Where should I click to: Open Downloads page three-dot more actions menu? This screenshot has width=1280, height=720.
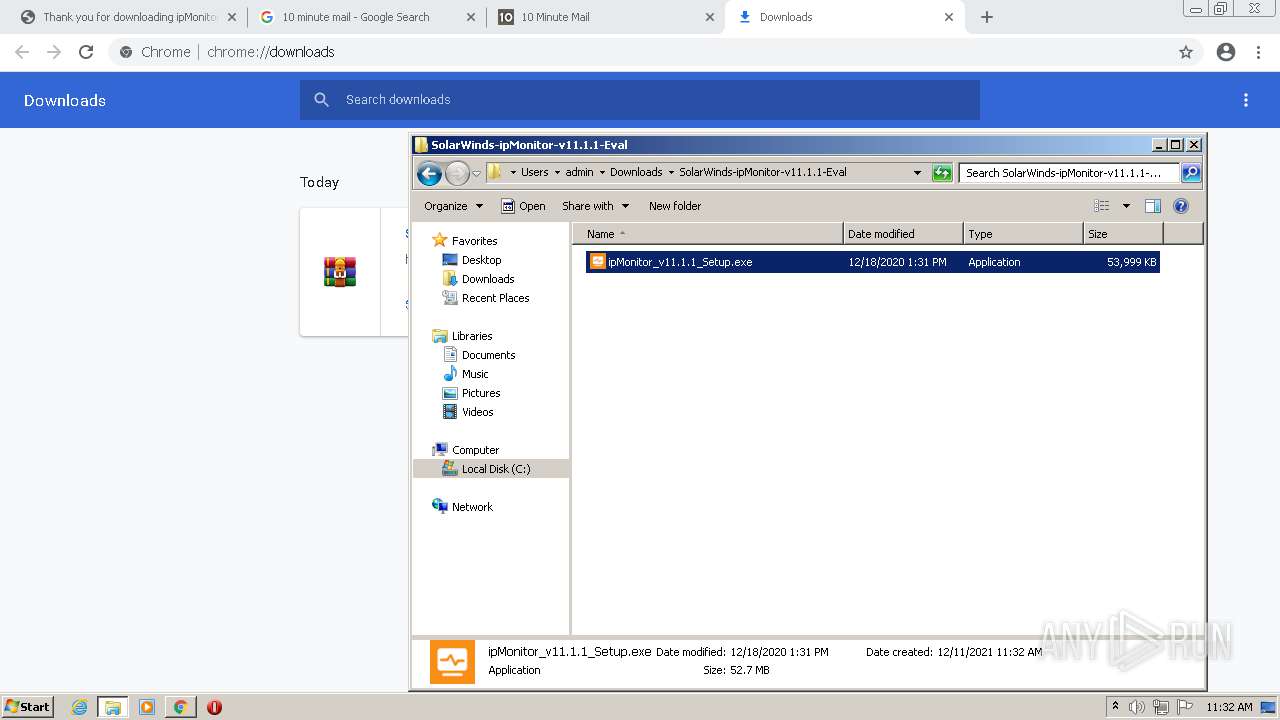click(1246, 100)
